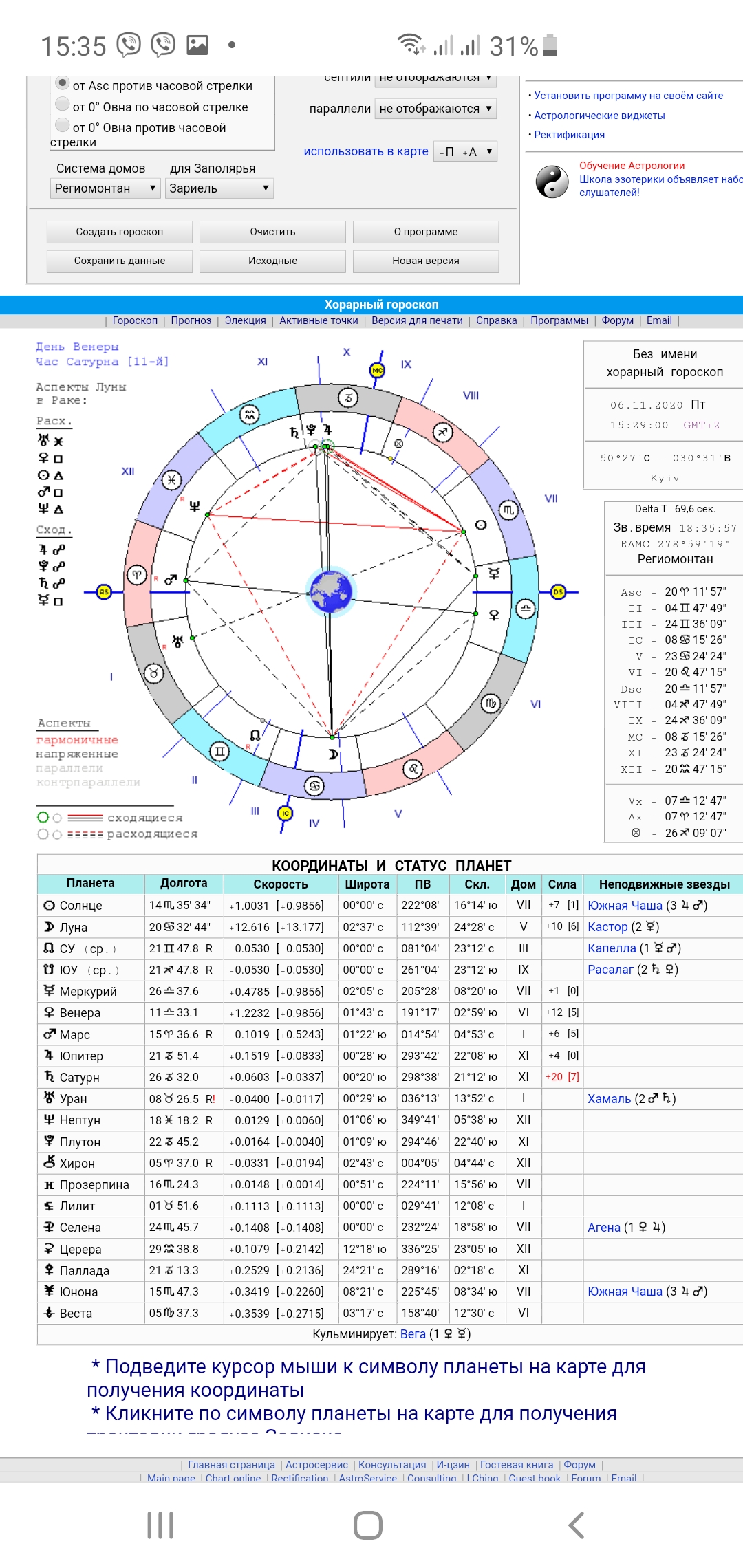This screenshot has height=1568, width=743.
Task: Select 'от 0° Овна против часовой стрелки' radio
Action: (63, 126)
